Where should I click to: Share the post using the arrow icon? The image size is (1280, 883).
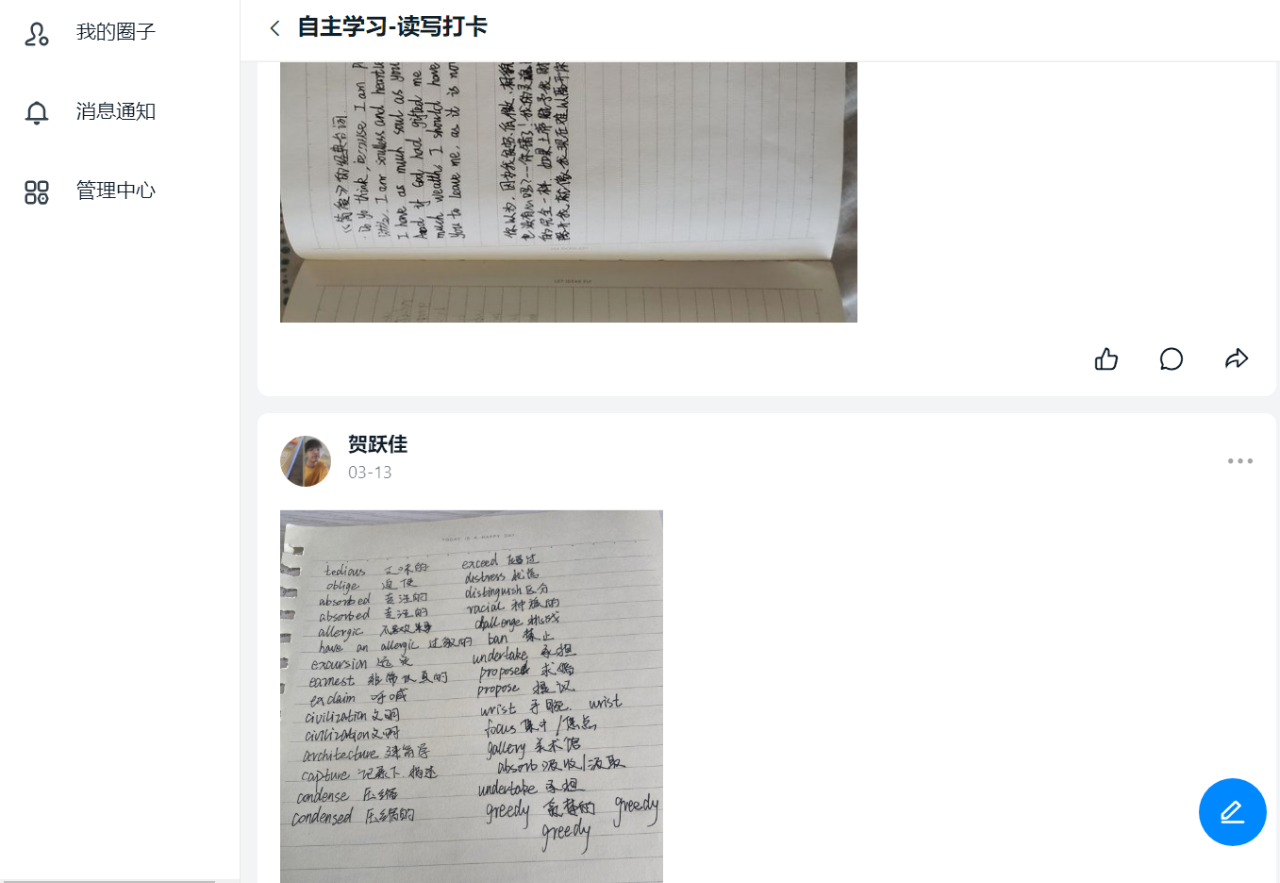point(1237,359)
